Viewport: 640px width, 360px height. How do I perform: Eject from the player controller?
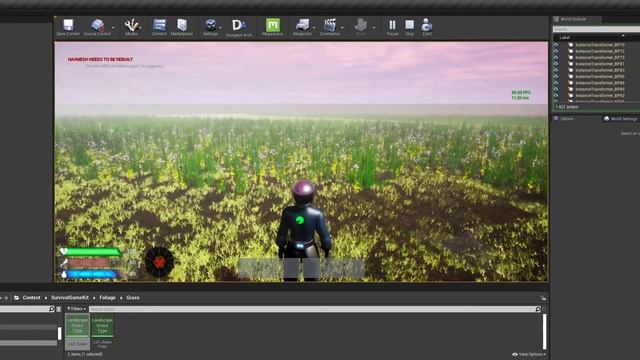(427, 25)
